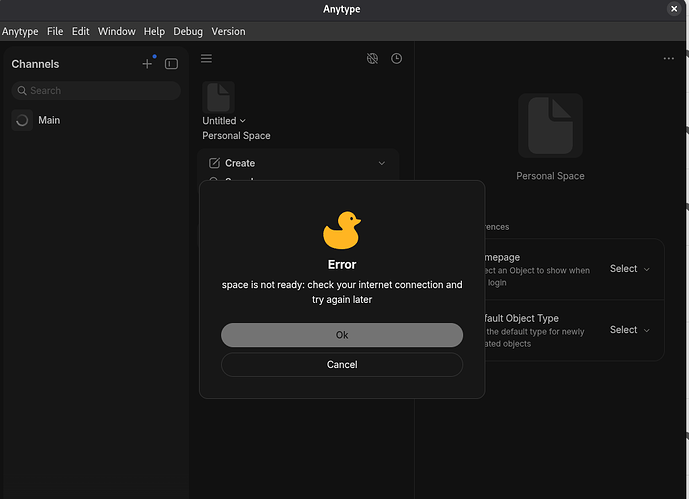This screenshot has height=499, width=689.
Task: Open the three-dot more options menu
Action: (x=668, y=58)
